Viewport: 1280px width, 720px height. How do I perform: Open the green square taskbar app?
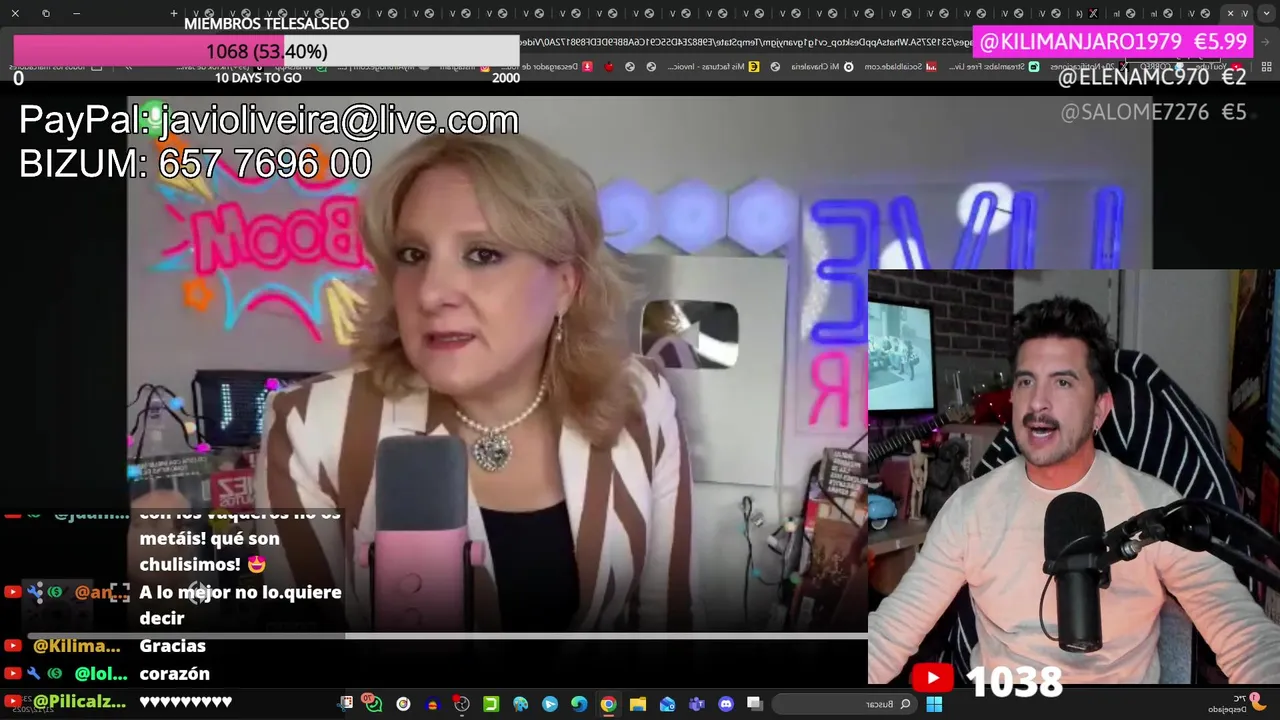point(491,704)
